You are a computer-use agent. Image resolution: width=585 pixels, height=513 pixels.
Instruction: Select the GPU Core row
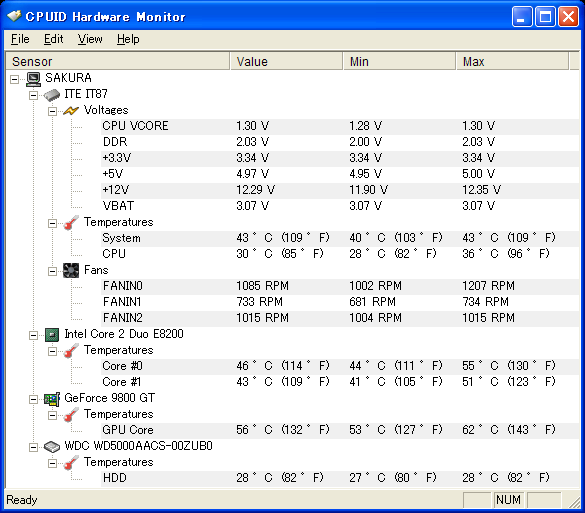pyautogui.click(x=340, y=430)
